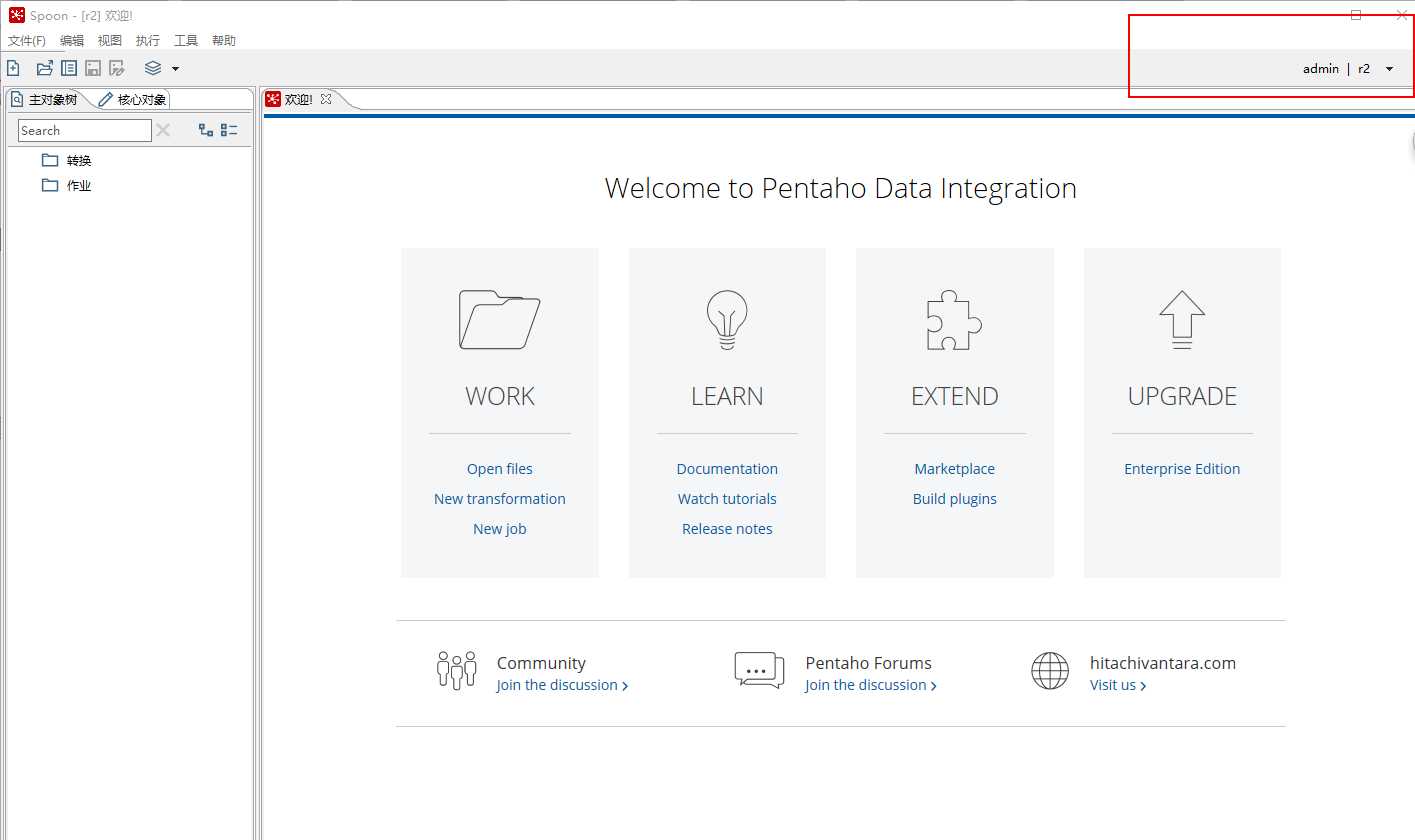The image size is (1415, 840).
Task: Click the perspectives layers icon
Action: tap(153, 68)
